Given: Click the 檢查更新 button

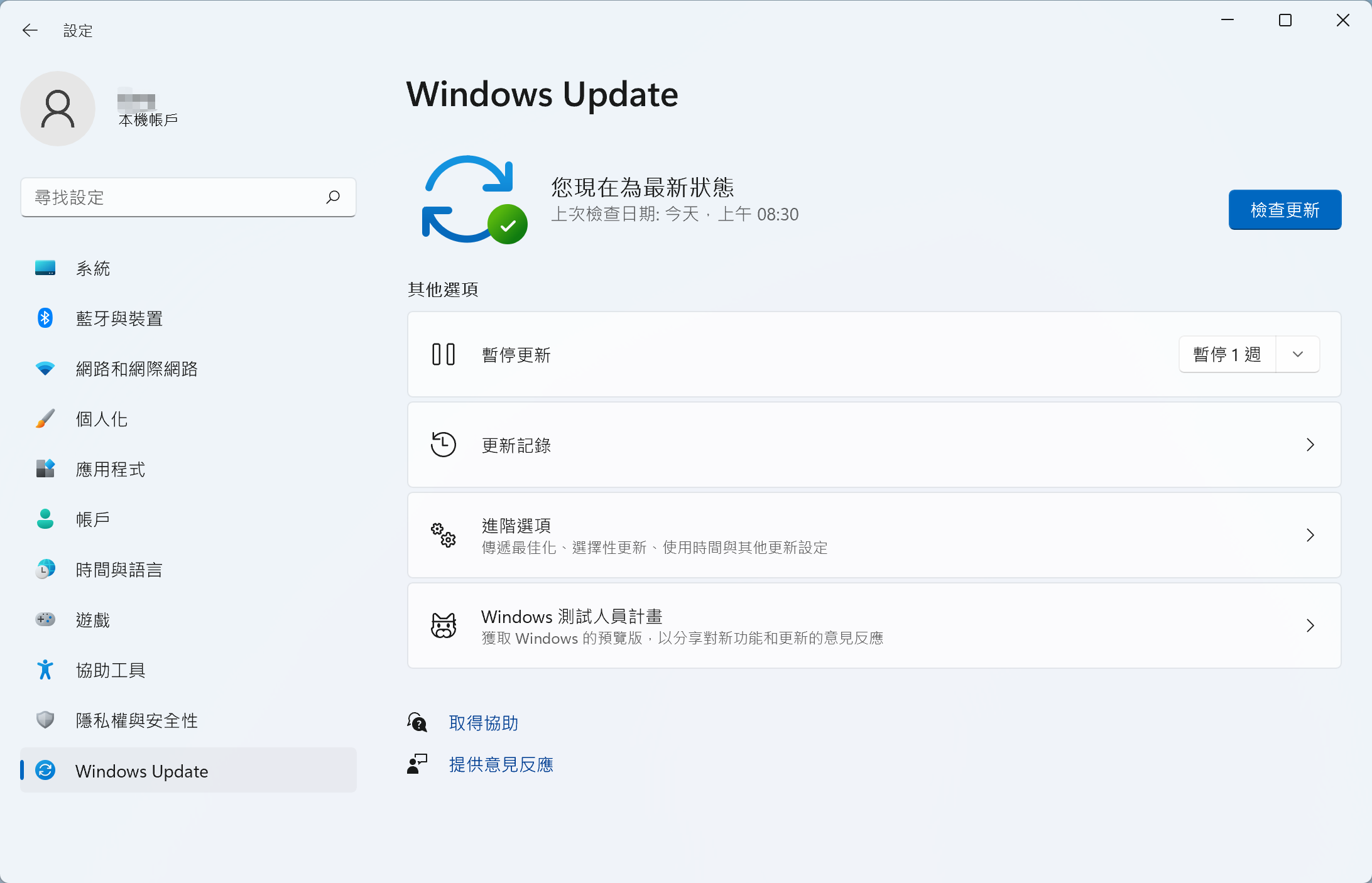Looking at the screenshot, I should (1285, 210).
